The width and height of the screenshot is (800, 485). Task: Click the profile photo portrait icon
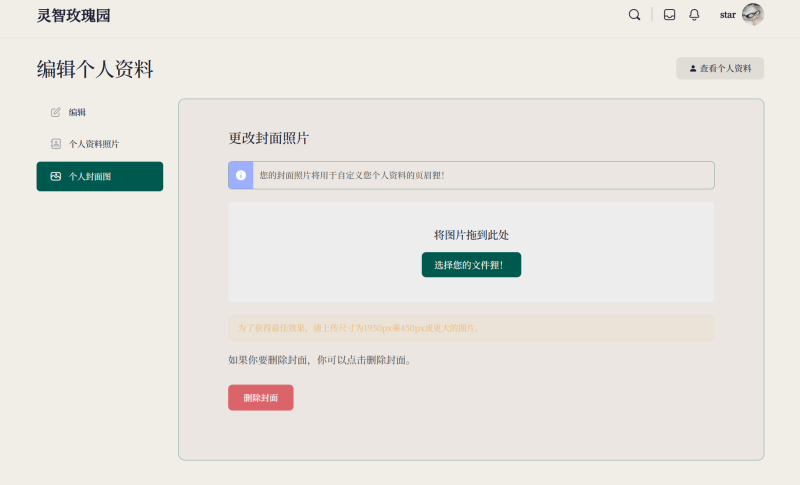coord(56,144)
